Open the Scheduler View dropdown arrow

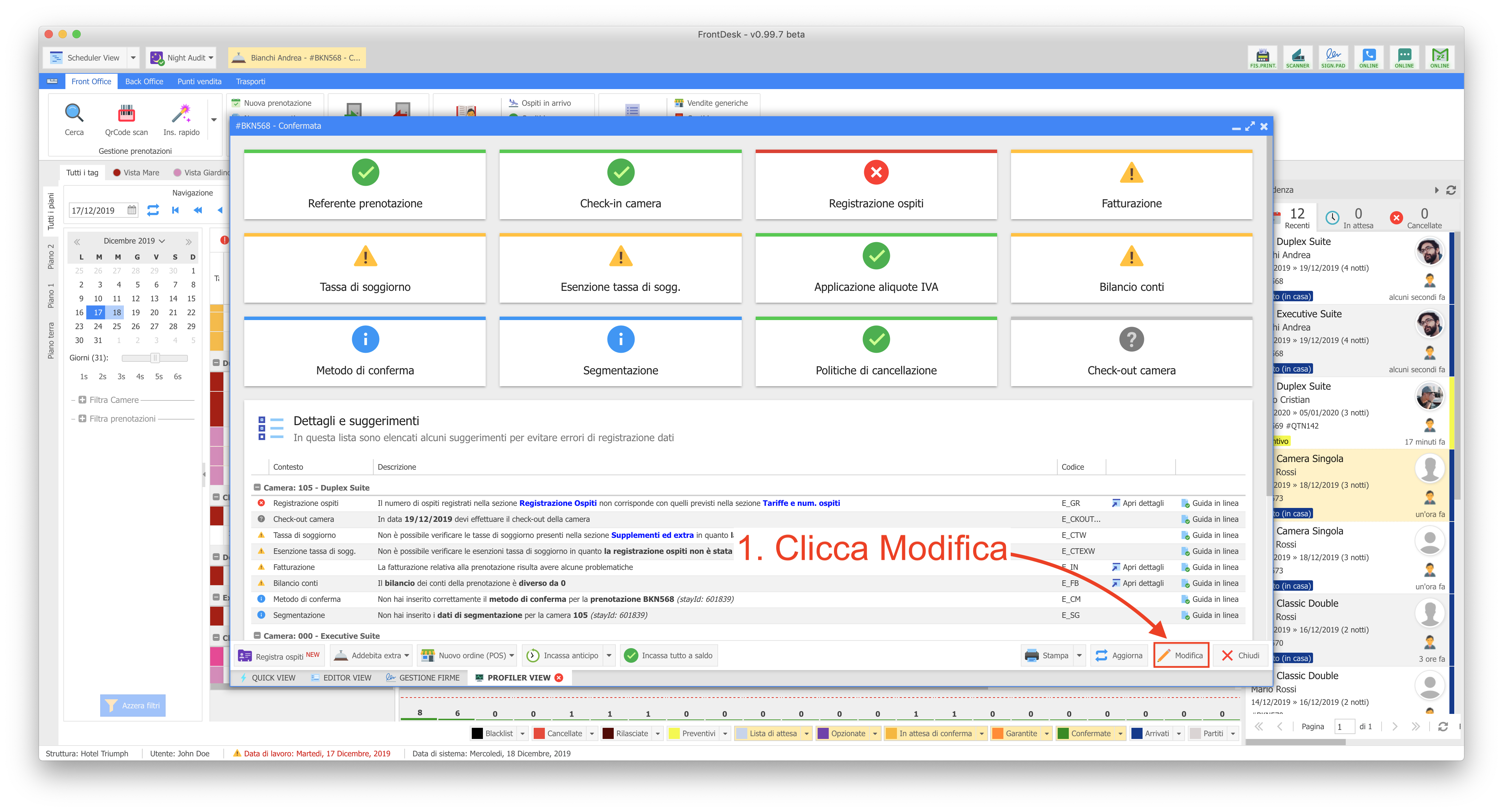(133, 58)
